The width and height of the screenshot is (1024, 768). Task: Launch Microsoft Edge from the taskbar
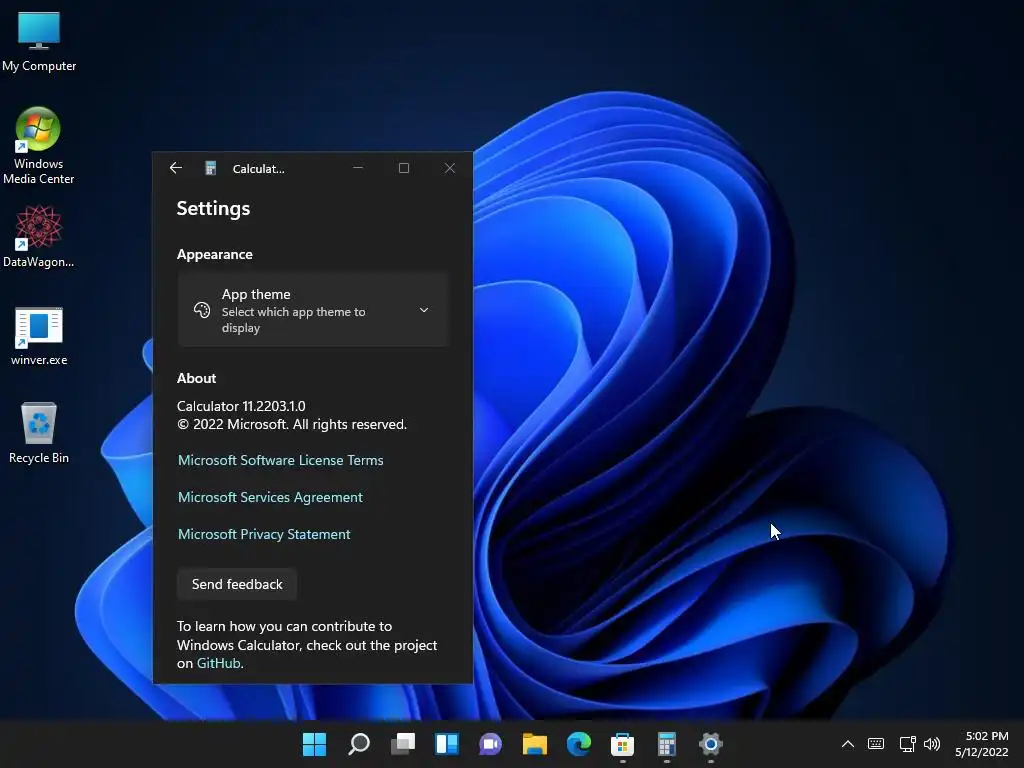[x=579, y=744]
